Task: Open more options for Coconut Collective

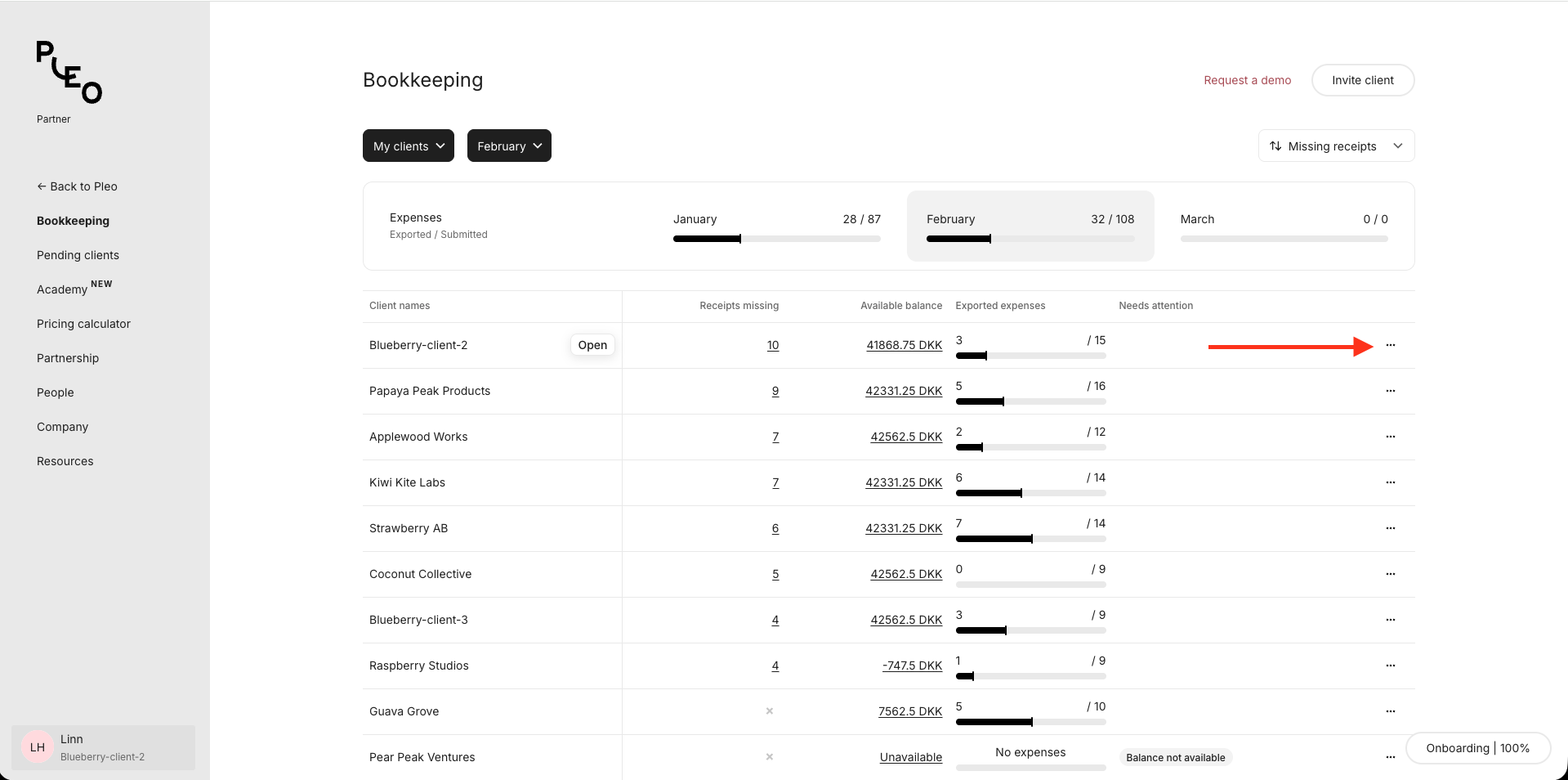Action: coord(1390,574)
